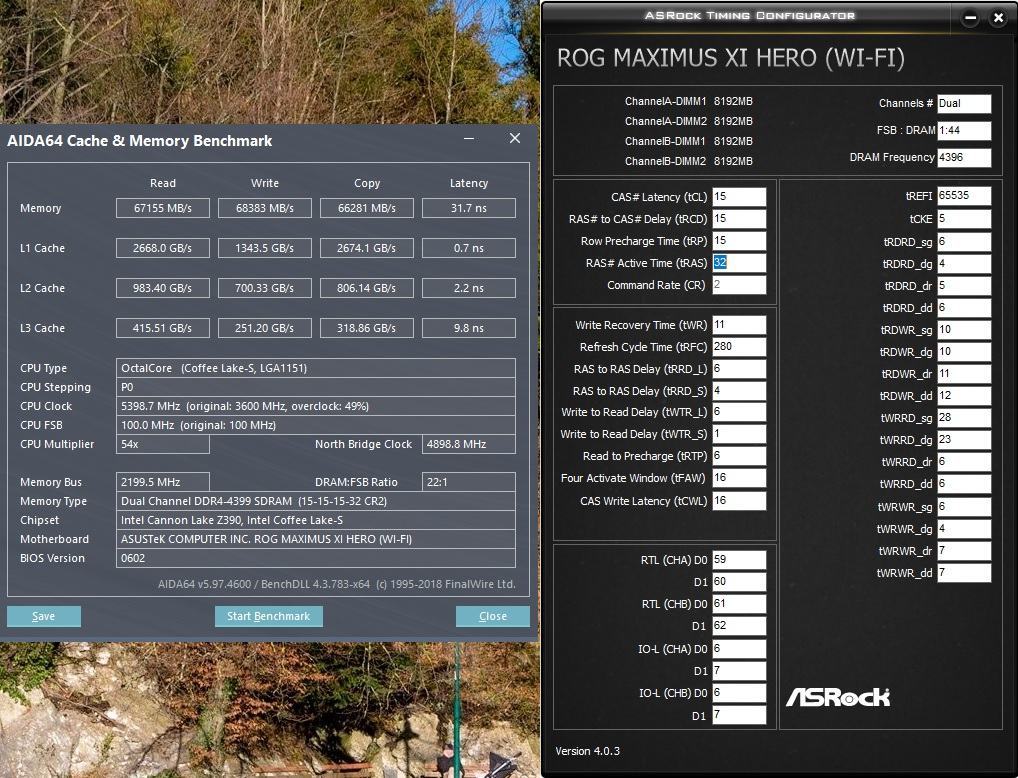Click the tRRD_S RAS to RAS Delay field
Viewport: 1018px width, 778px height.
(x=739, y=391)
